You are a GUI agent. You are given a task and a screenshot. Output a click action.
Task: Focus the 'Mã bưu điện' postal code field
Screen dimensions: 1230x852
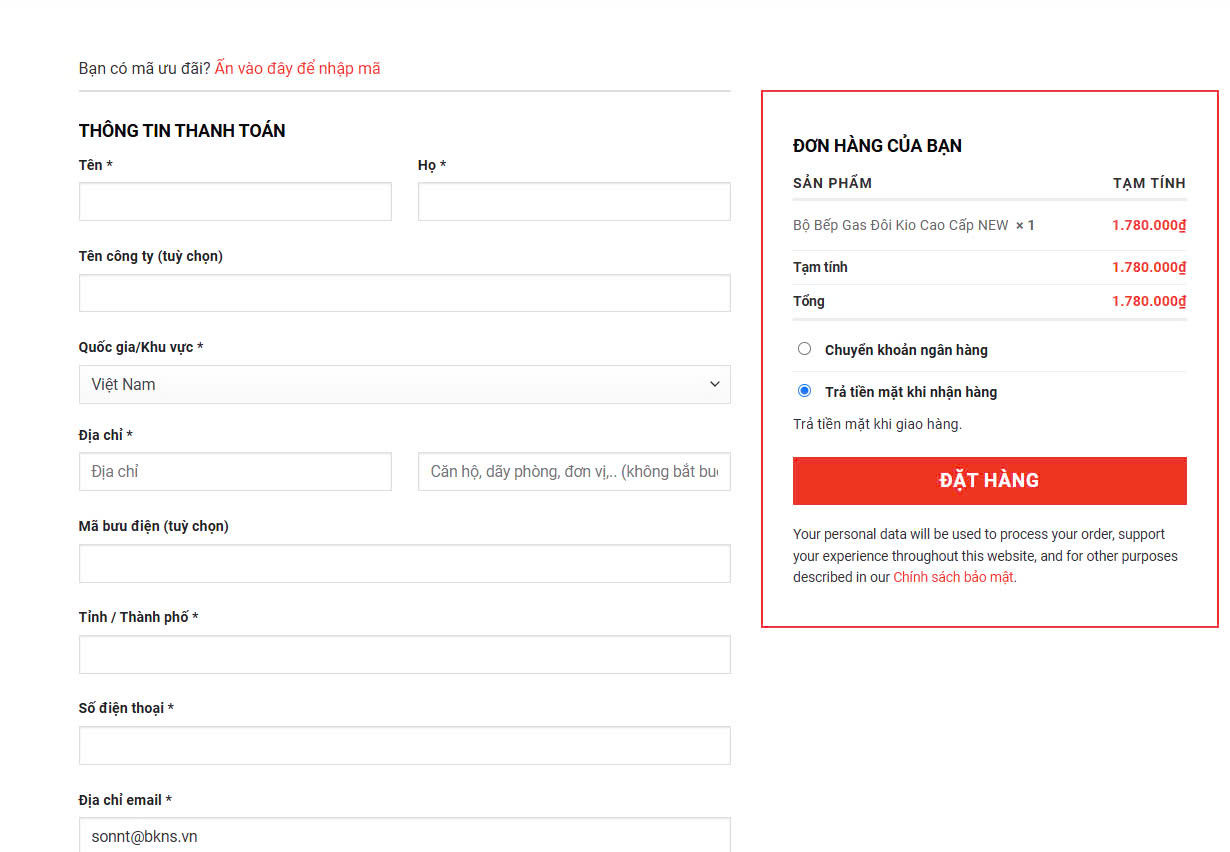click(404, 564)
